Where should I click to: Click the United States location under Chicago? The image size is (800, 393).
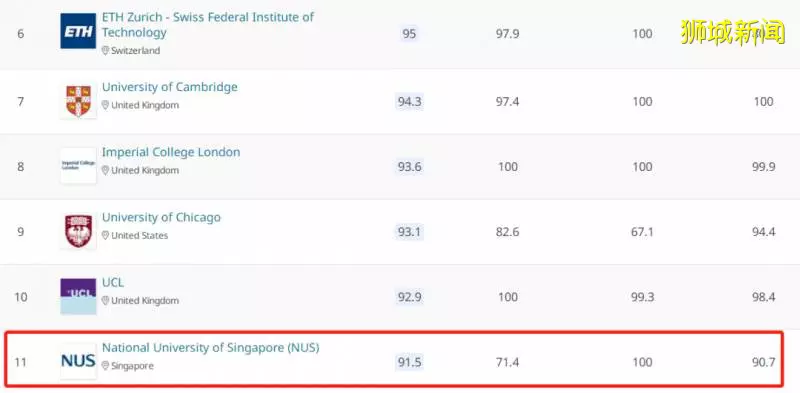(139, 235)
